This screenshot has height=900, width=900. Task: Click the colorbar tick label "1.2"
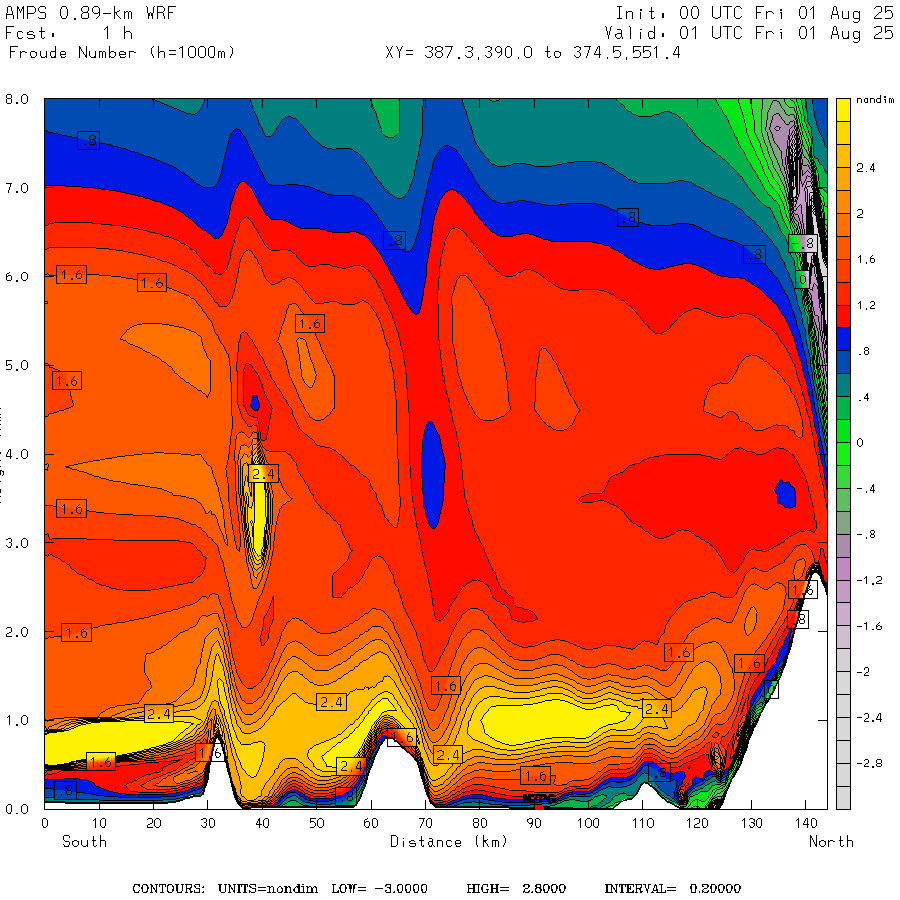[866, 305]
